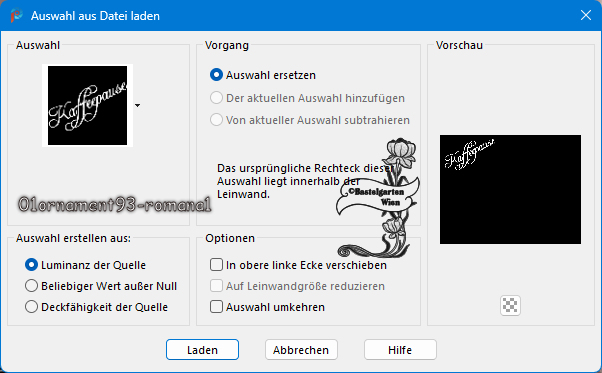Image resolution: width=602 pixels, height=373 pixels.
Task: Click the PaintShop Pro app icon in title bar
Action: 16,16
